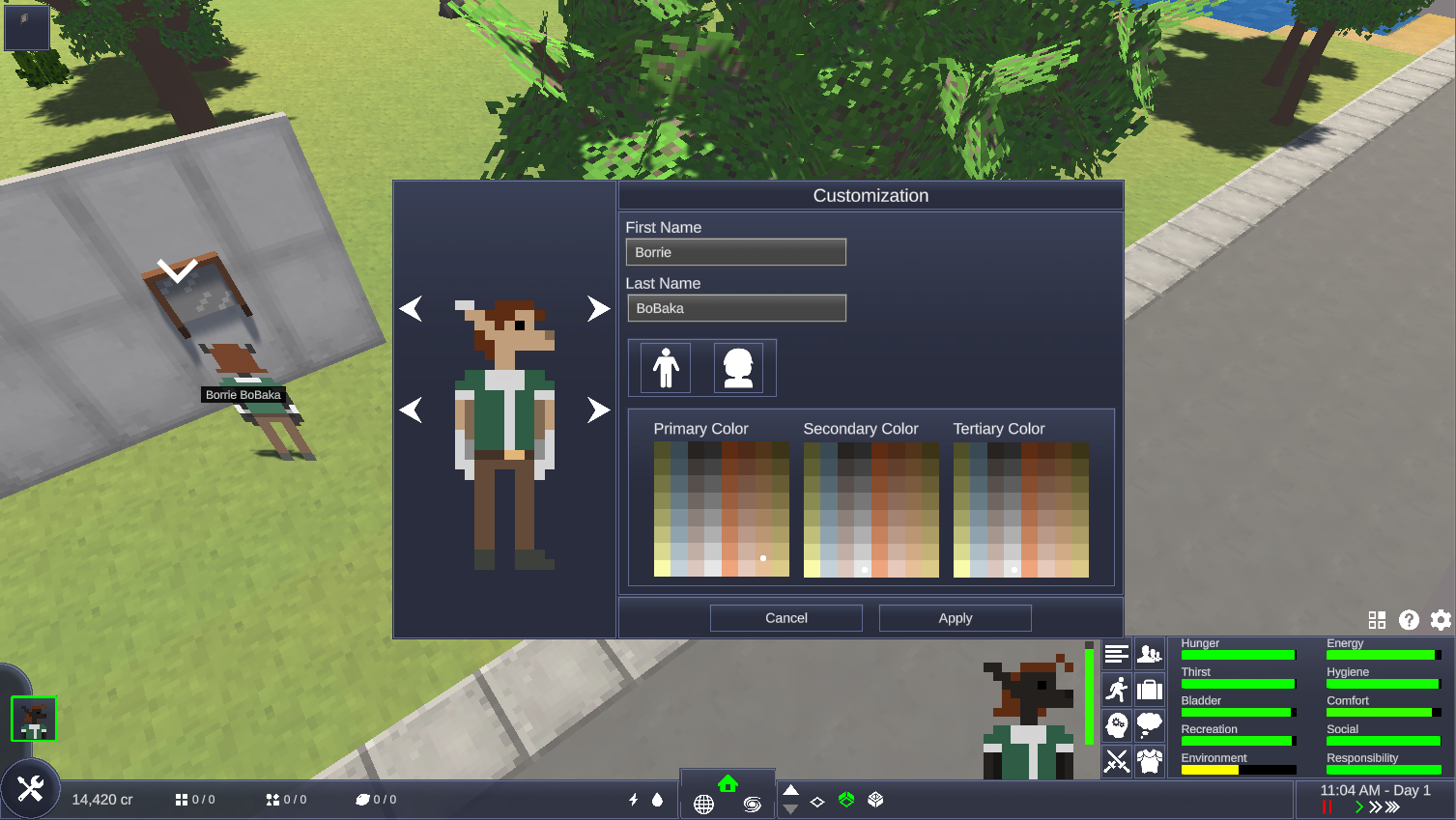
Task: Pick a shade in Primary Color palette
Action: 722,510
